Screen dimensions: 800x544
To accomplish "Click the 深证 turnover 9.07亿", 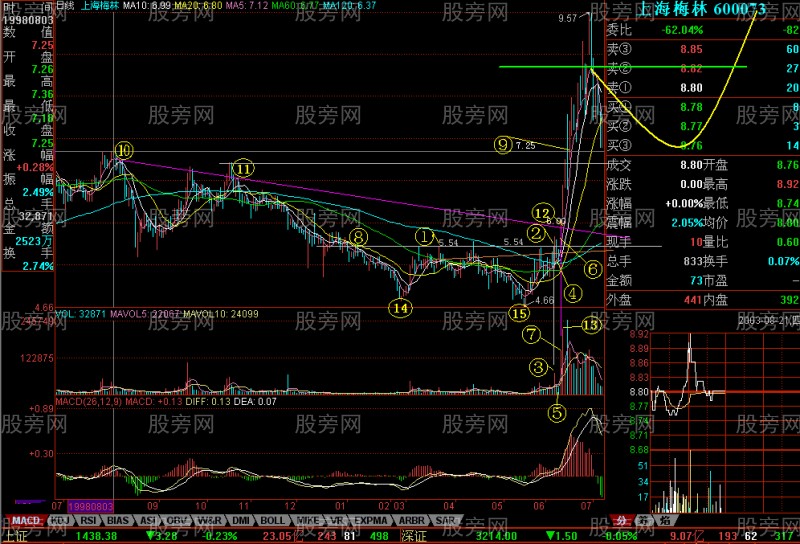I will tap(687, 536).
